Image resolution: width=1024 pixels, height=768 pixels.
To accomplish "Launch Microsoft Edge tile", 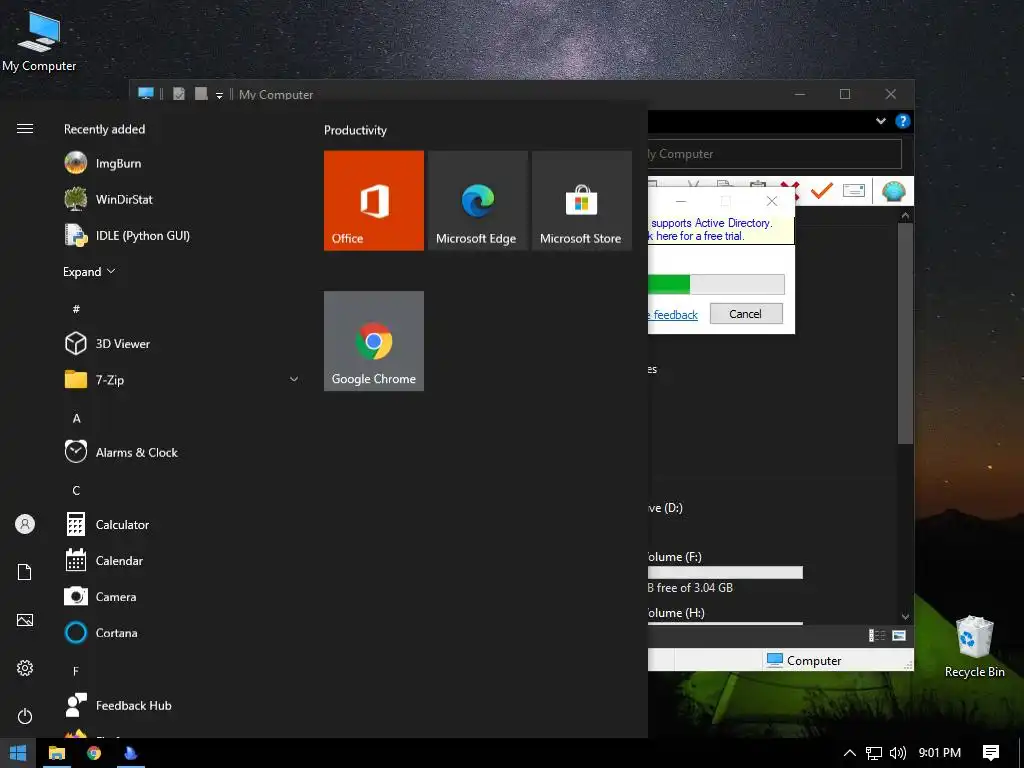I will (477, 200).
